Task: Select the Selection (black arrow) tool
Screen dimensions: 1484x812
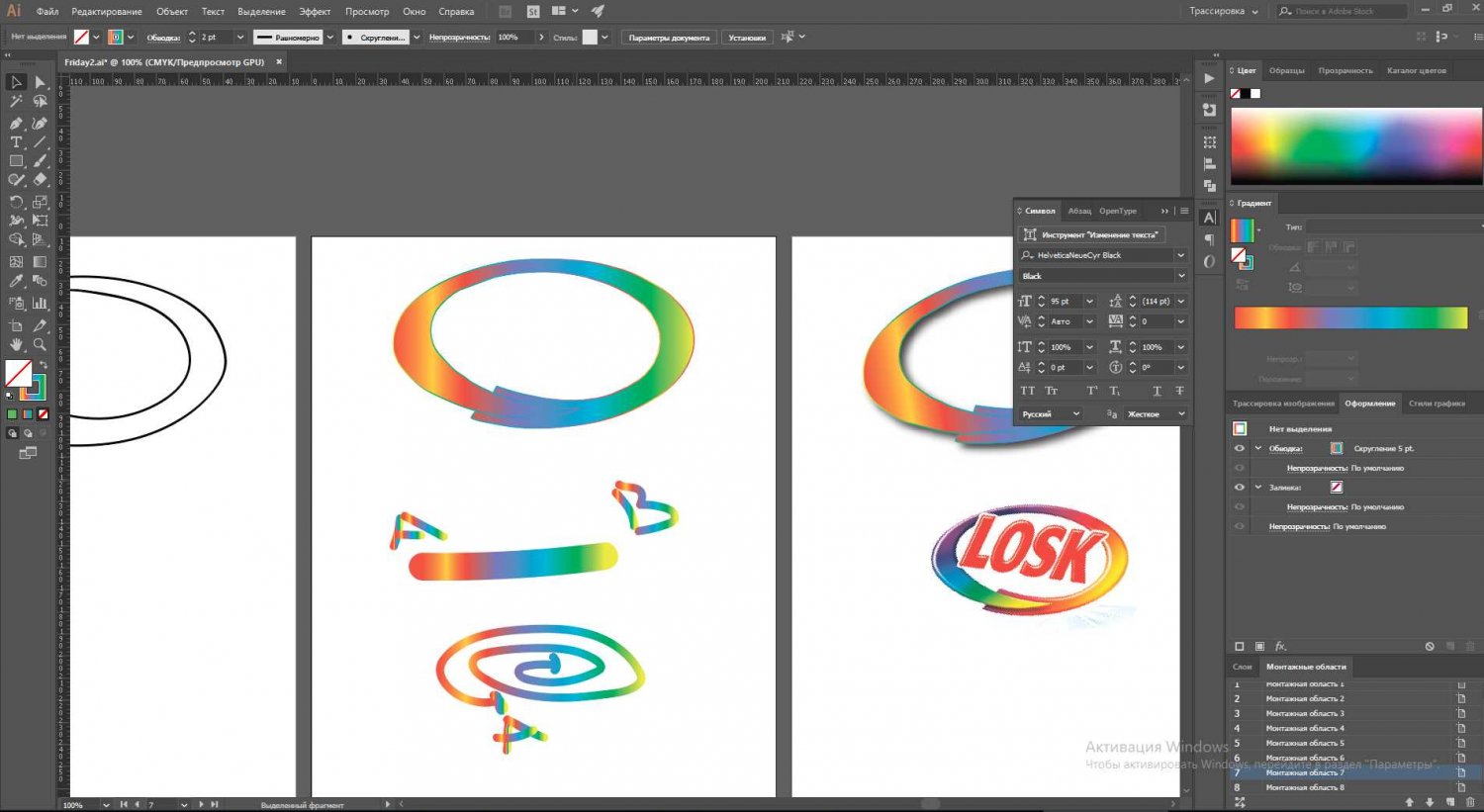Action: click(x=16, y=82)
